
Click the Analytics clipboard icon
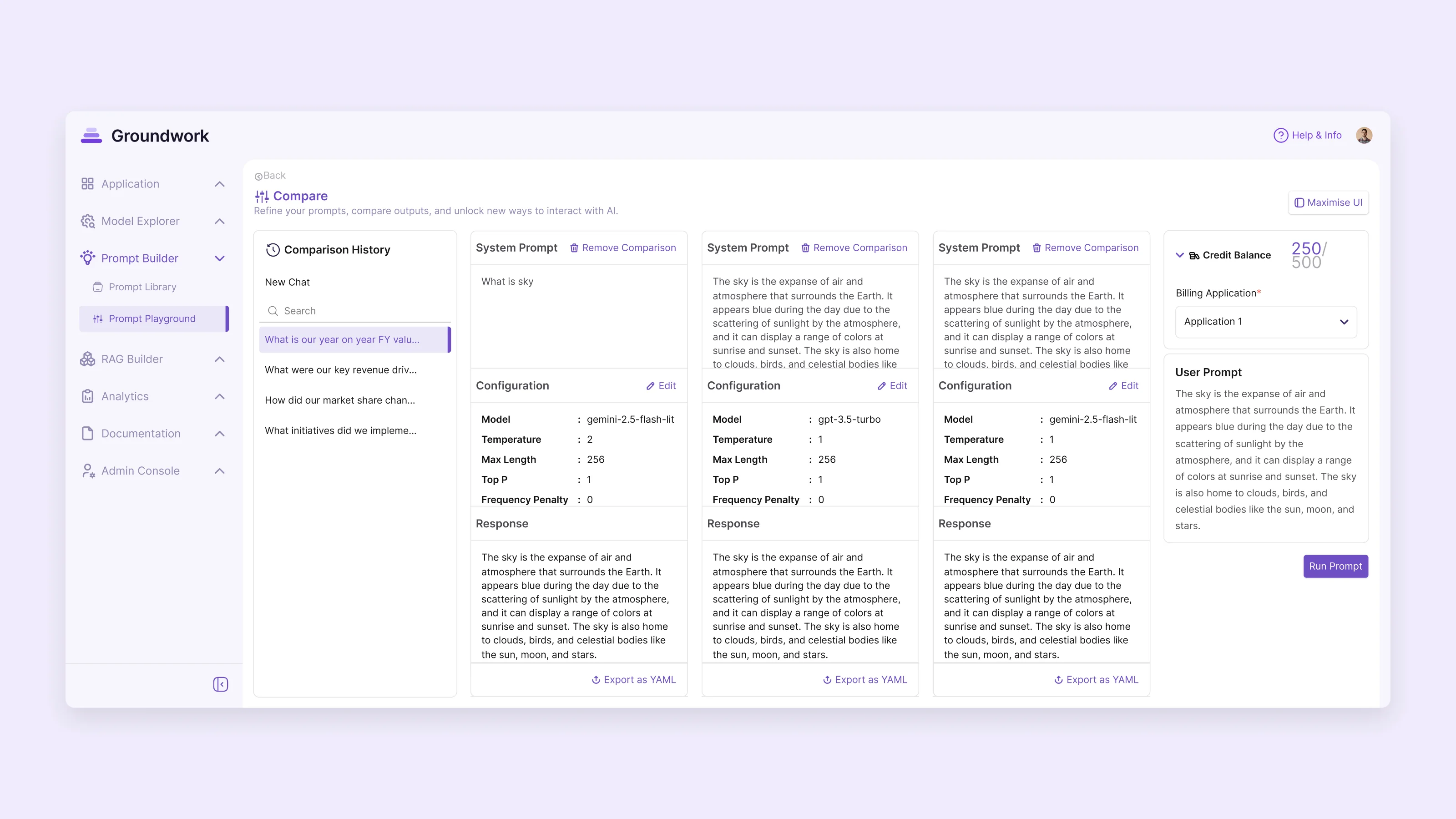pyautogui.click(x=87, y=396)
